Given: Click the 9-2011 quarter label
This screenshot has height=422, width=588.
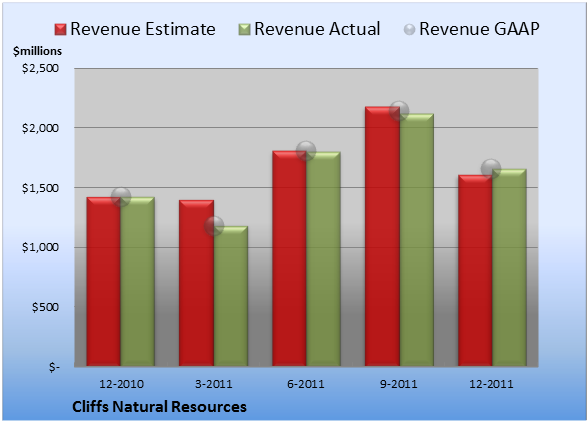Looking at the screenshot, I should [x=399, y=384].
